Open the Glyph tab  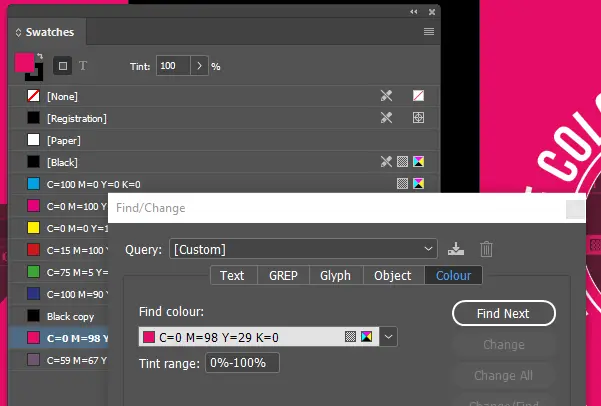[x=335, y=275]
